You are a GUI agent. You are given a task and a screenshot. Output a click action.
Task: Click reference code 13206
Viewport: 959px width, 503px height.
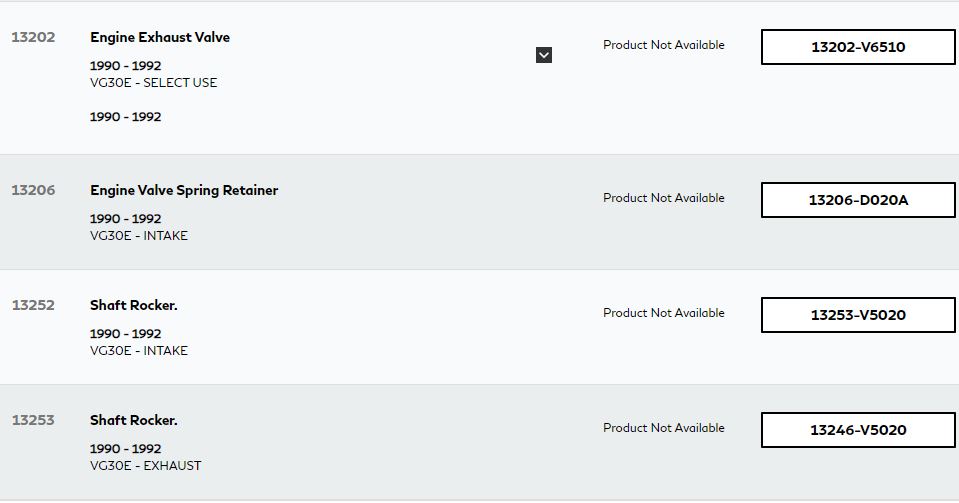point(33,190)
